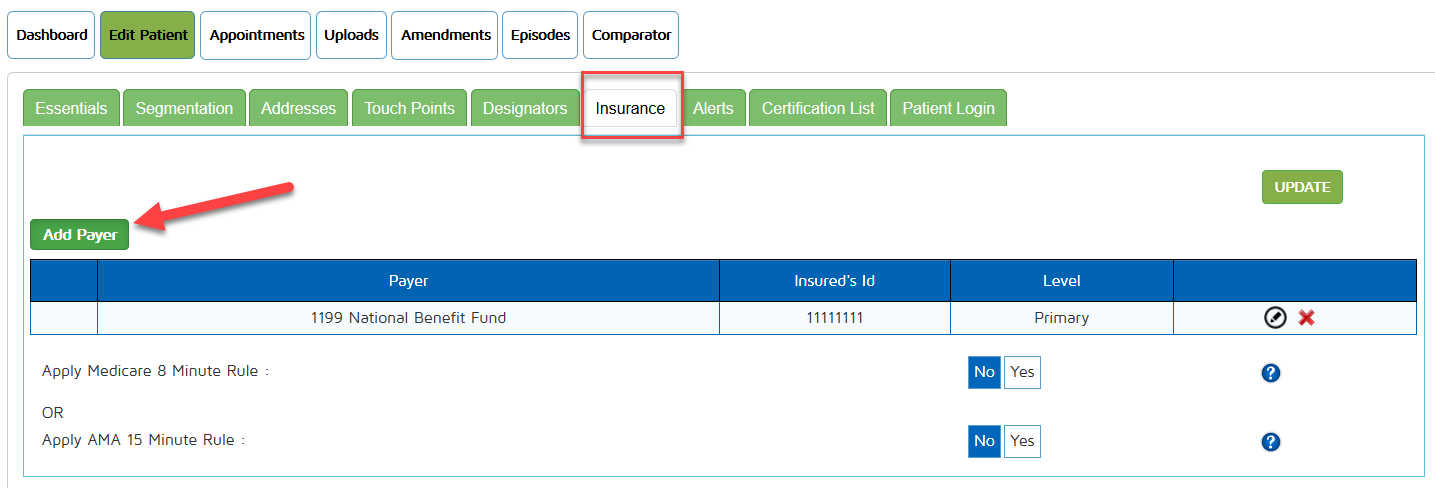Open help for Medicare 8 Minute Rule

click(x=1271, y=373)
